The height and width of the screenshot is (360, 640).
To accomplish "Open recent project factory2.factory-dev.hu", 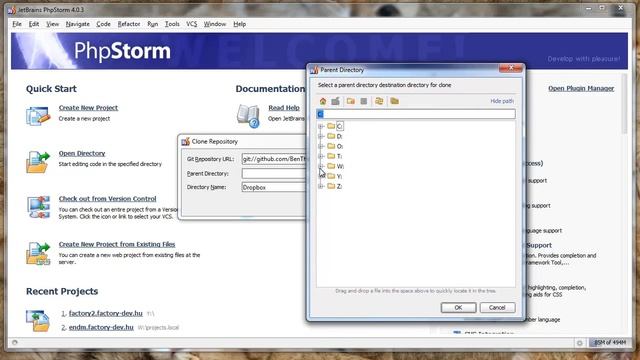I will pyautogui.click(x=106, y=313).
